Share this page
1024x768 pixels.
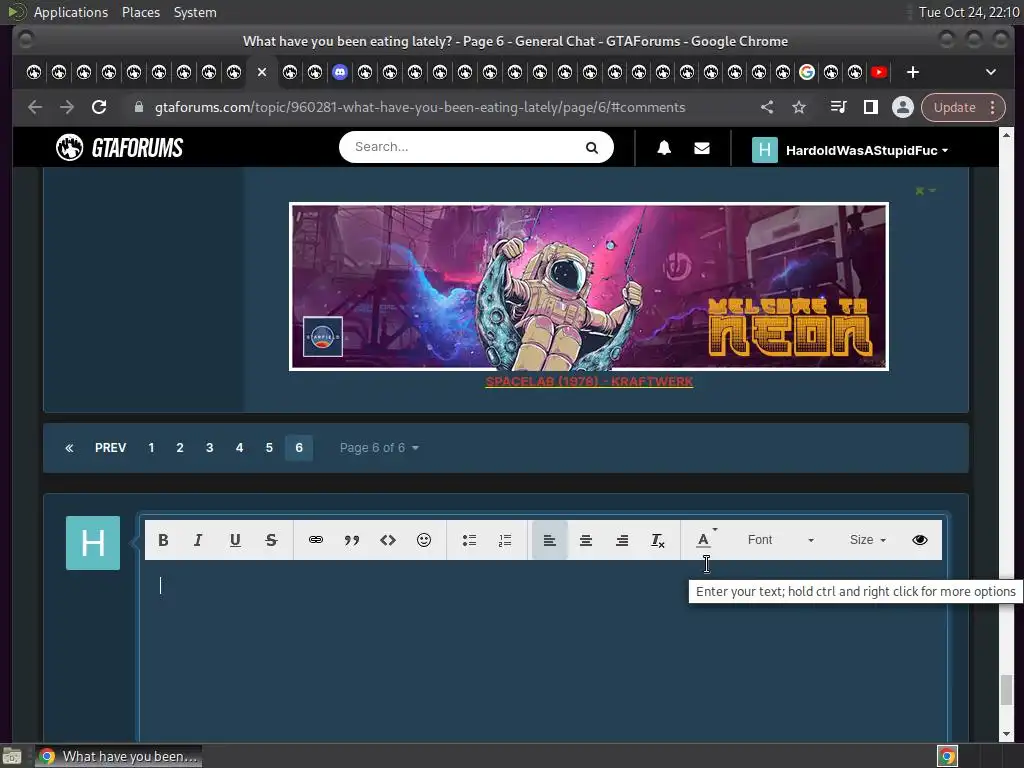[767, 107]
